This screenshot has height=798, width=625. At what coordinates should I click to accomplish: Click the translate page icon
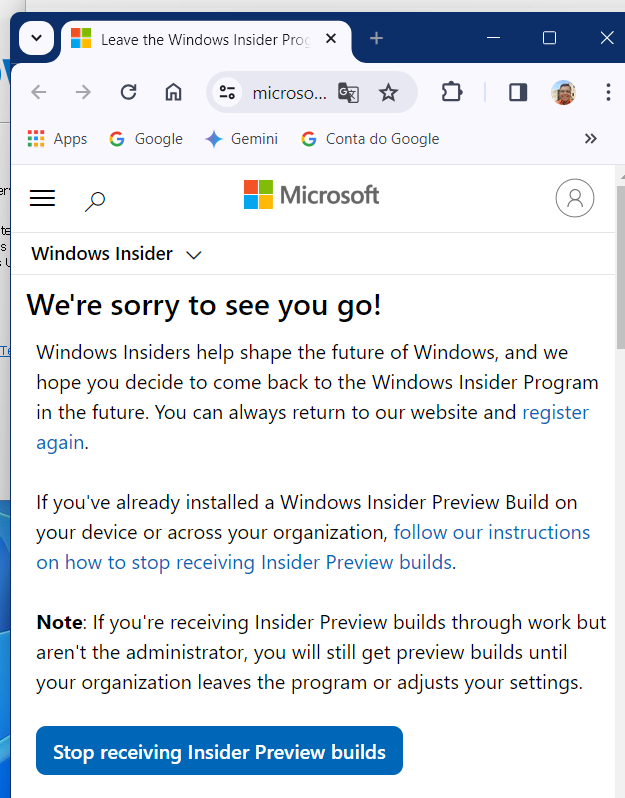348,93
